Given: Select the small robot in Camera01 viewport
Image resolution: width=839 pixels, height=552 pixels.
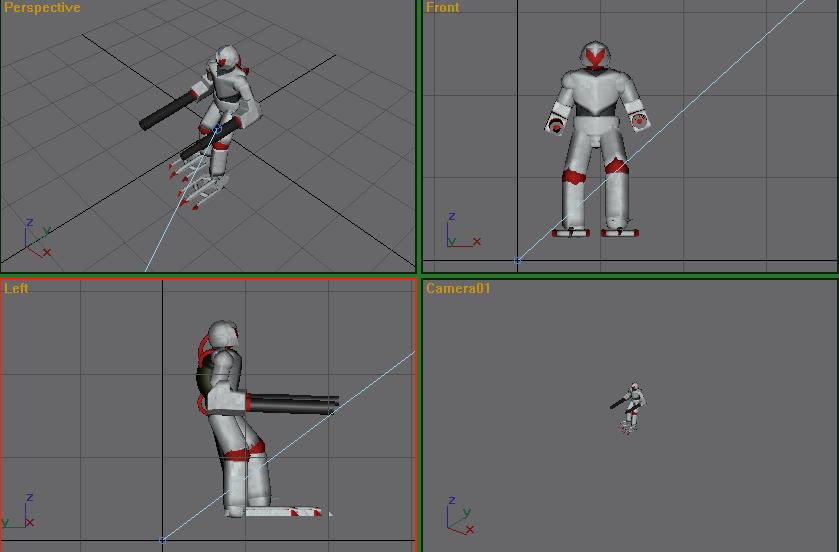Looking at the screenshot, I should tap(629, 409).
